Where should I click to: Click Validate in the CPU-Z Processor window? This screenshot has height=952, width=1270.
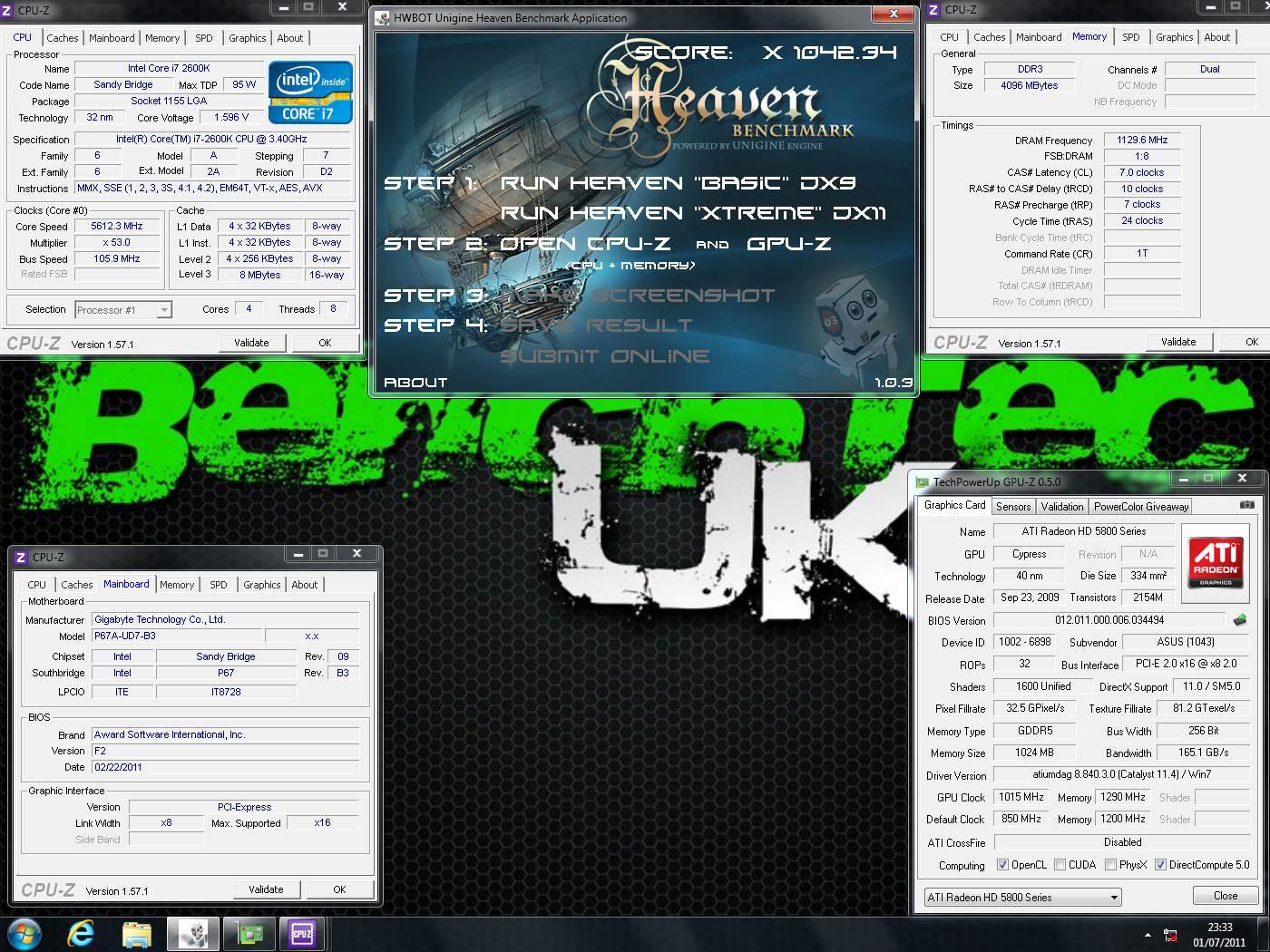[251, 343]
